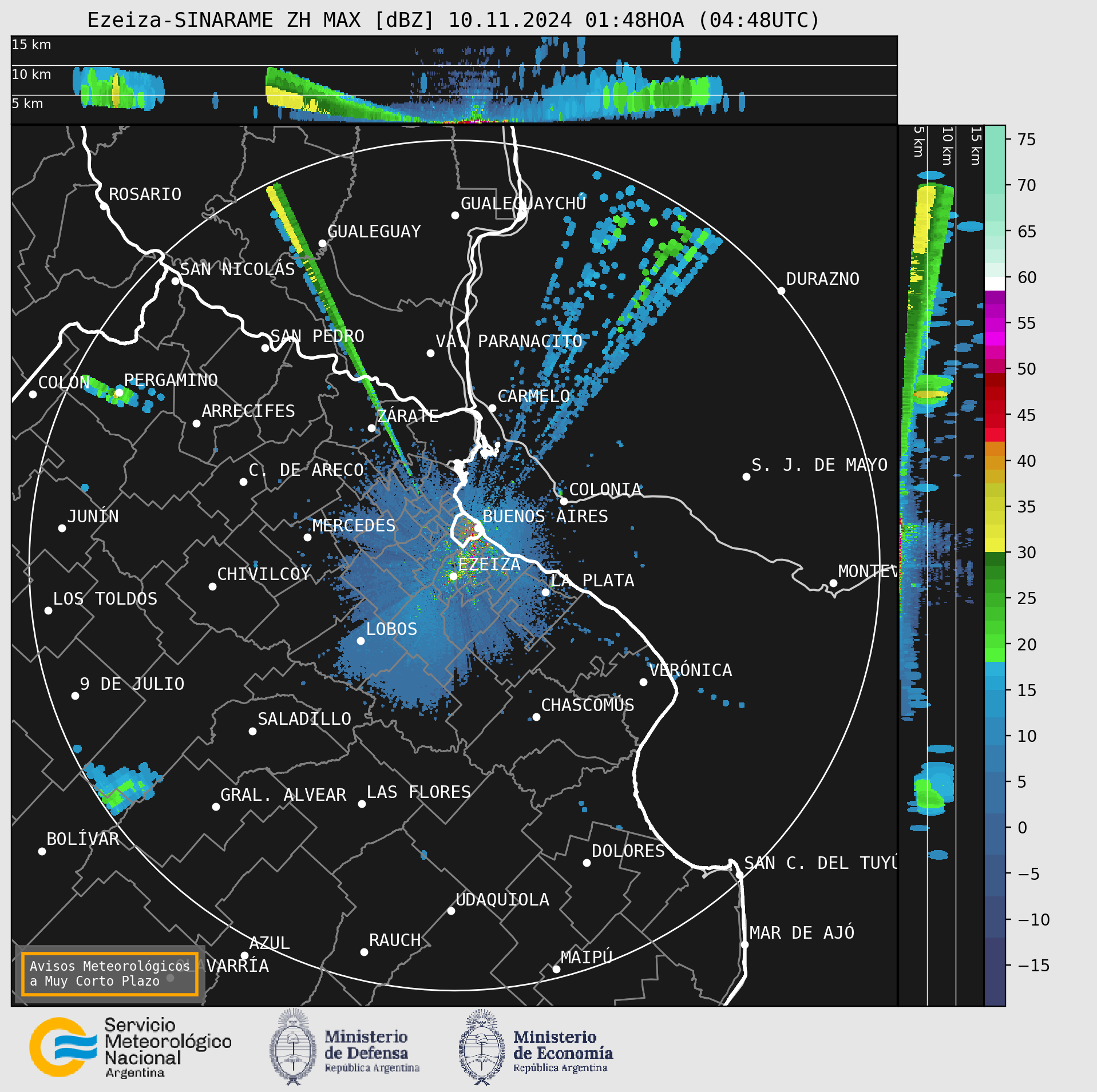The height and width of the screenshot is (1092, 1097).
Task: Click the MERCEDES city label
Action: [x=354, y=526]
